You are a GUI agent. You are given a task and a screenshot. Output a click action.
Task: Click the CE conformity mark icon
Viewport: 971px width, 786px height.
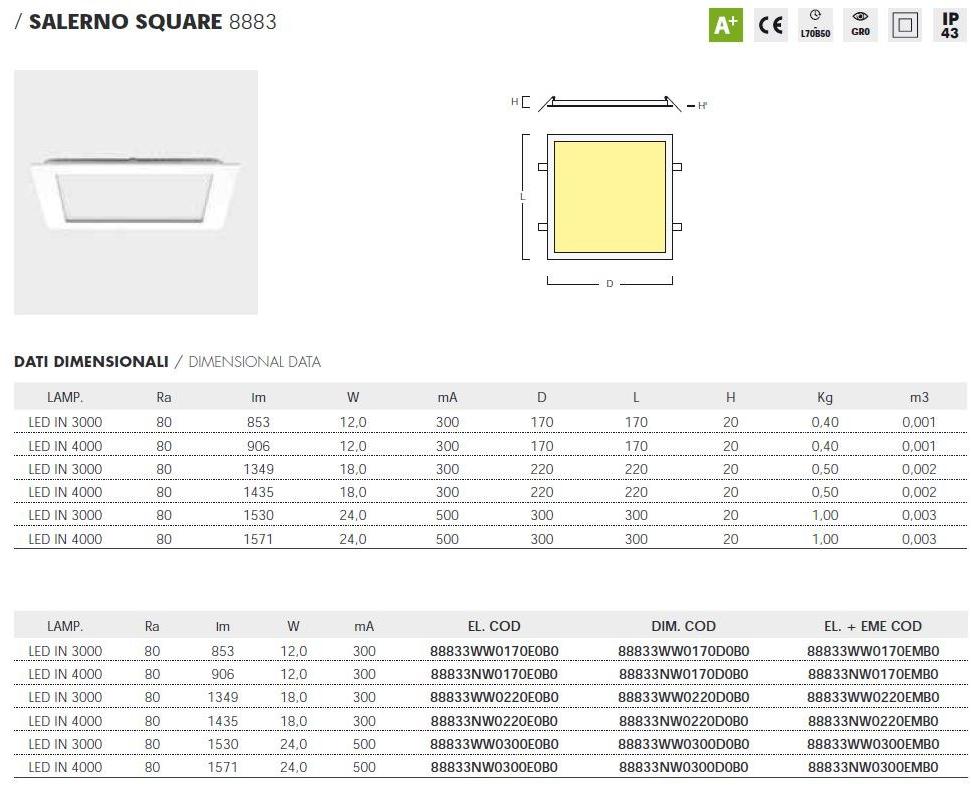pos(771,25)
